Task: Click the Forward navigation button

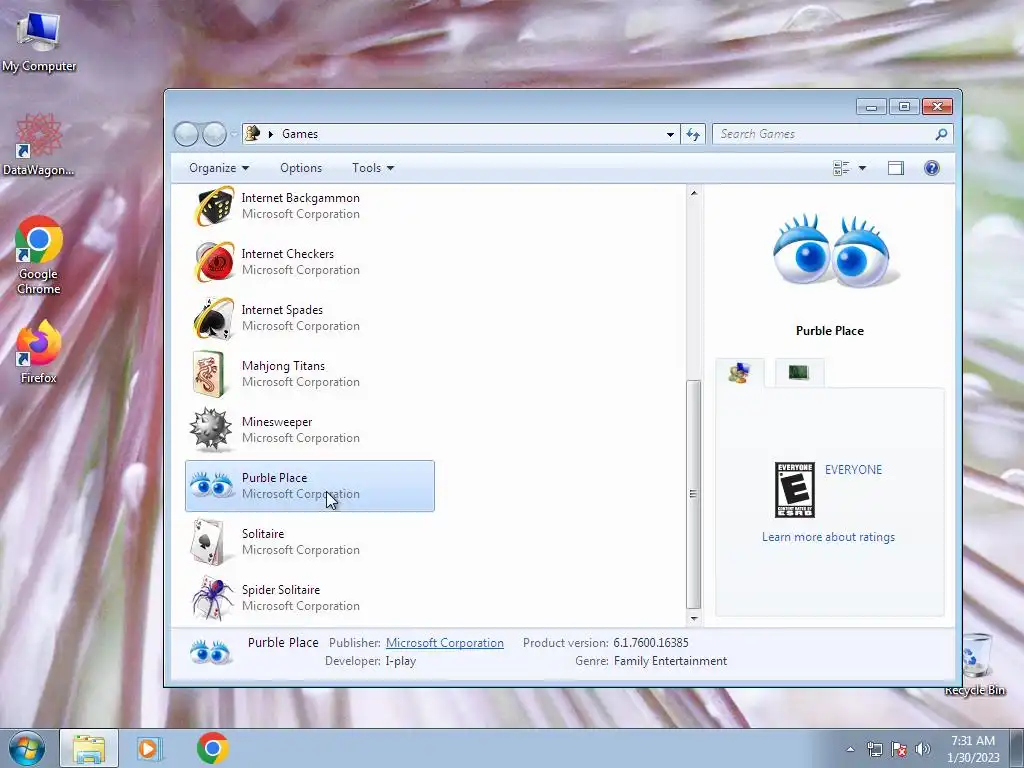Action: click(214, 134)
